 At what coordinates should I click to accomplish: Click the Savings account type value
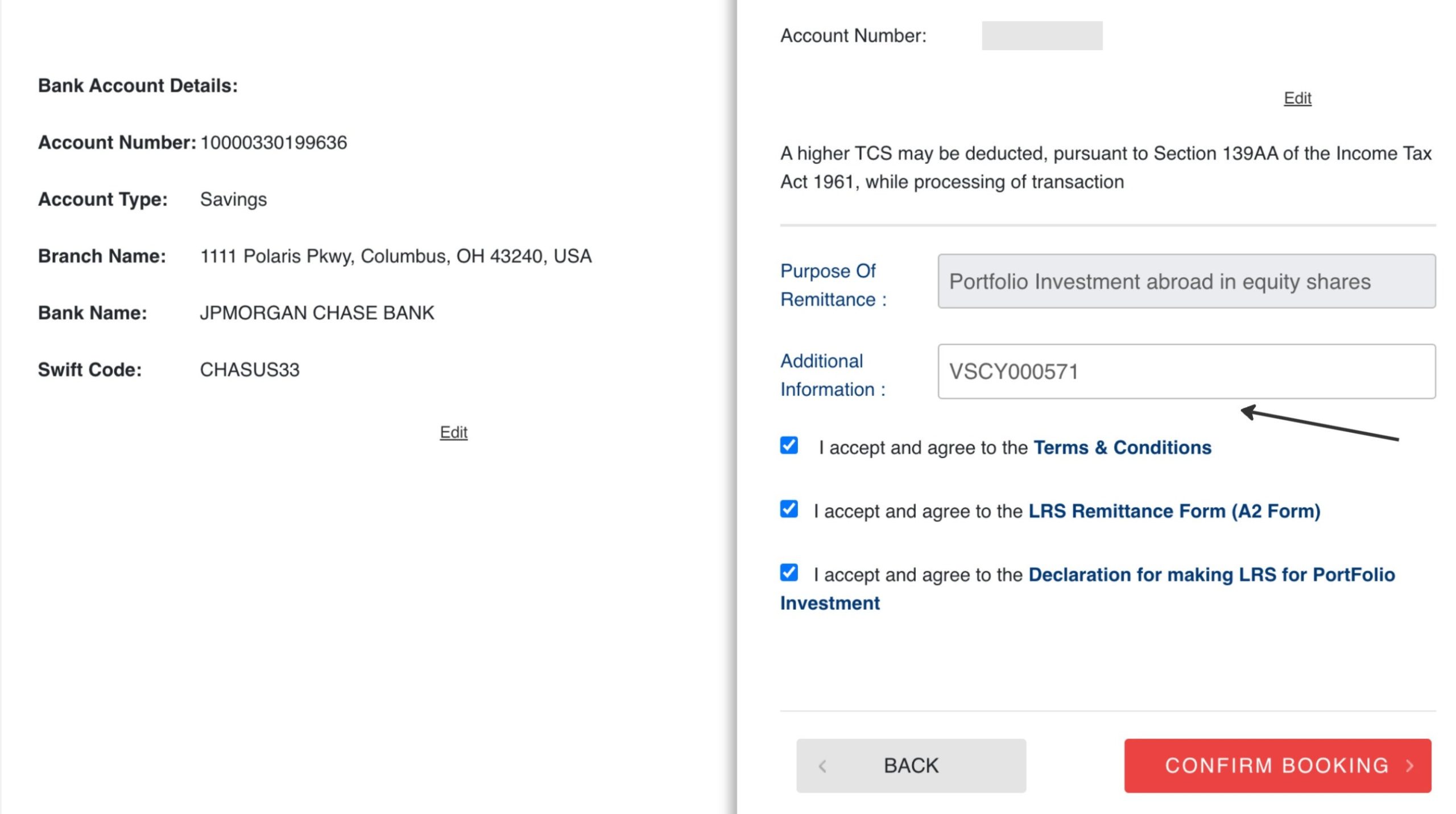pyautogui.click(x=233, y=200)
